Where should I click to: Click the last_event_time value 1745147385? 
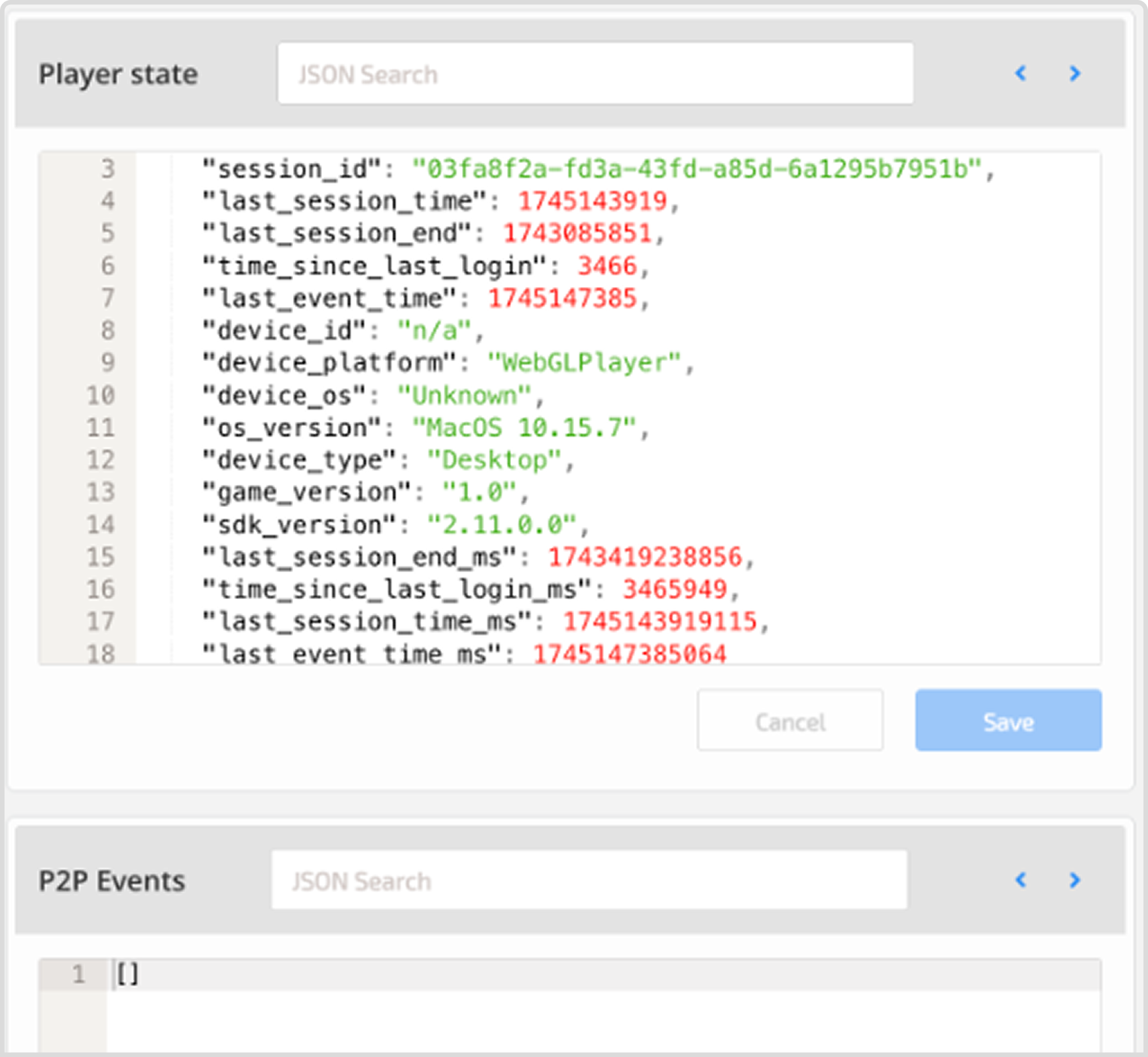pos(563,298)
